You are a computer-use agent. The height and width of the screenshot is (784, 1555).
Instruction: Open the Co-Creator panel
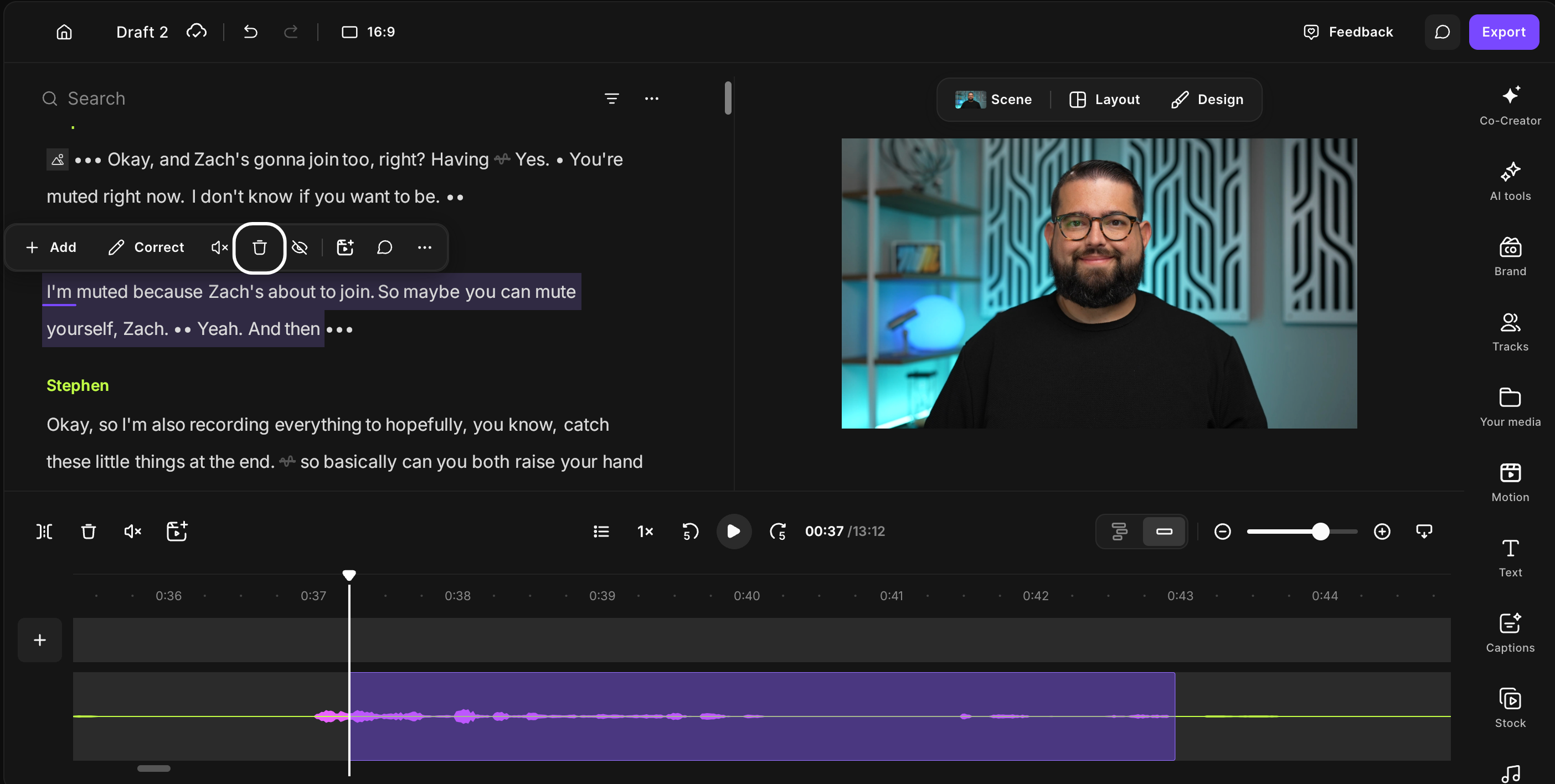[1510, 106]
